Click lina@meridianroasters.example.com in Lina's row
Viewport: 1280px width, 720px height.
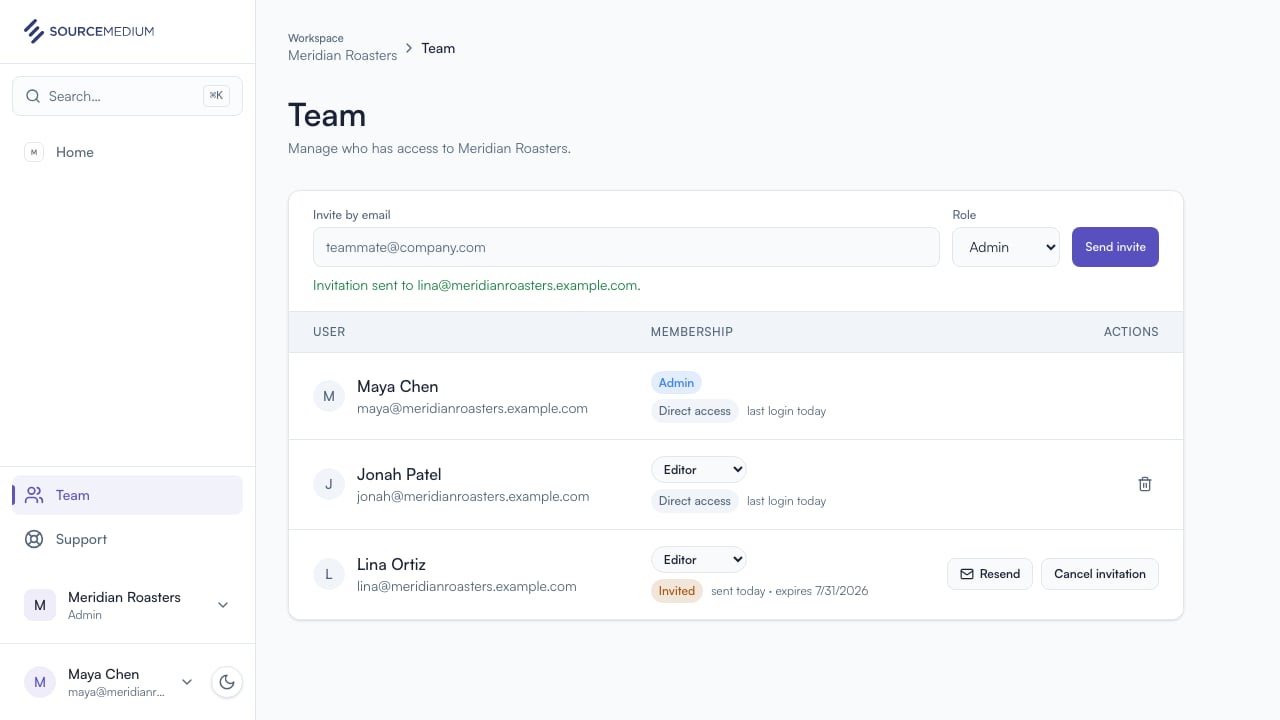click(x=467, y=586)
